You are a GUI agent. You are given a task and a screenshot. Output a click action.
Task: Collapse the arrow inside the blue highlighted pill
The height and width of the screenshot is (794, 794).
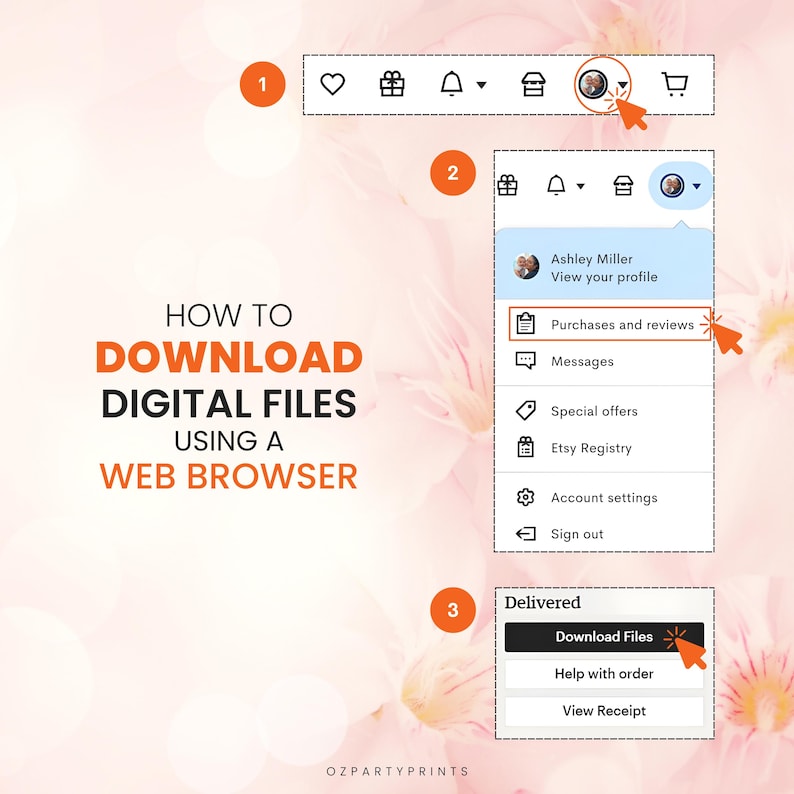tap(697, 186)
